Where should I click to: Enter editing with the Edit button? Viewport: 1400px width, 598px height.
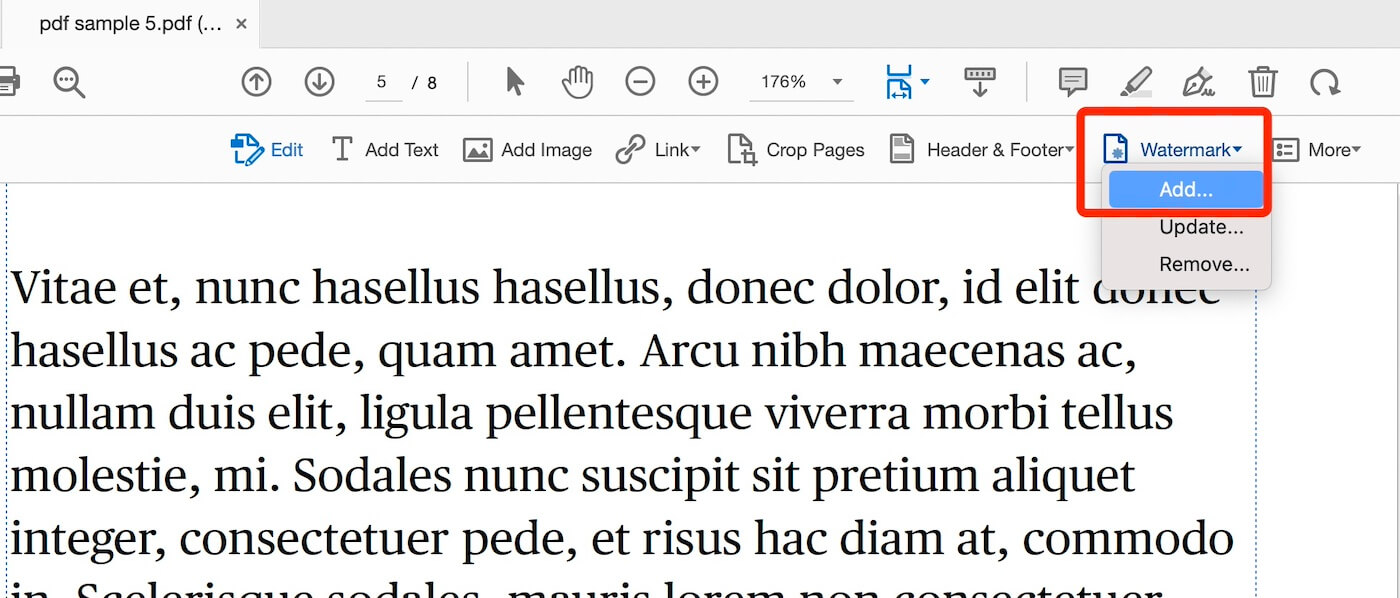pos(267,149)
